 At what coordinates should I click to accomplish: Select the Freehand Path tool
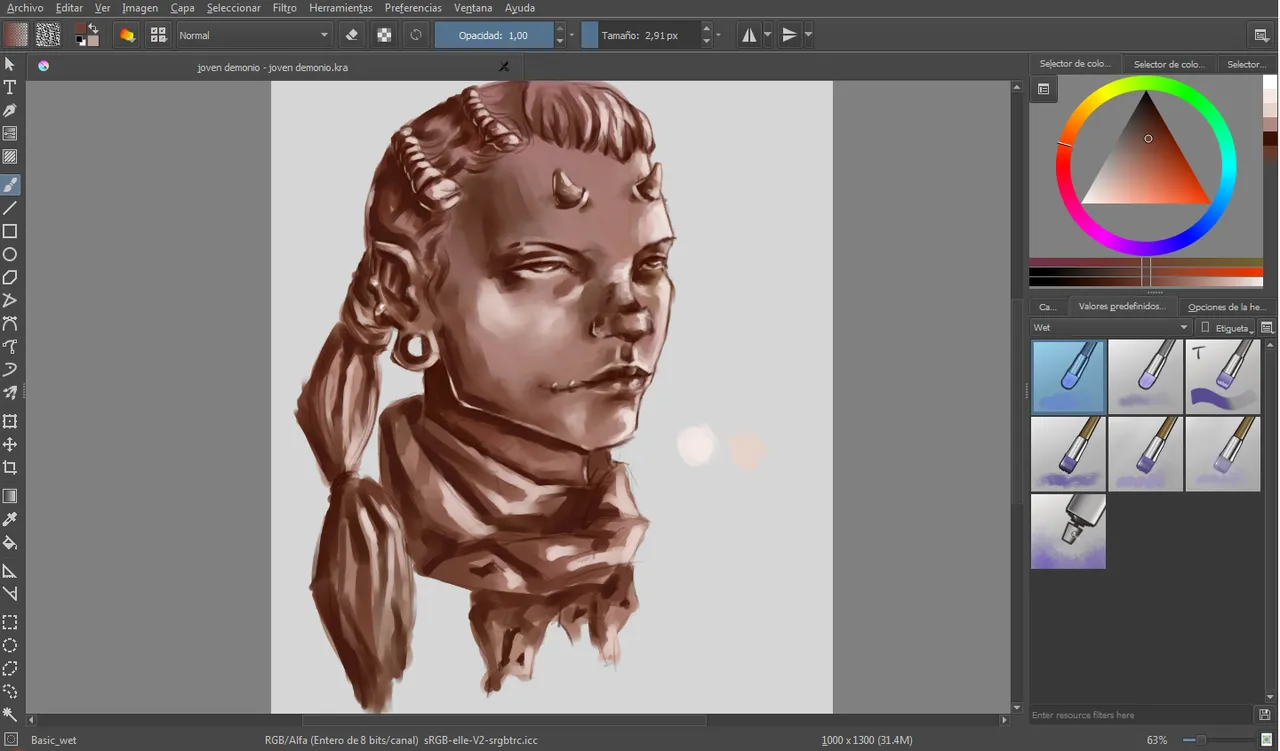pyautogui.click(x=10, y=346)
